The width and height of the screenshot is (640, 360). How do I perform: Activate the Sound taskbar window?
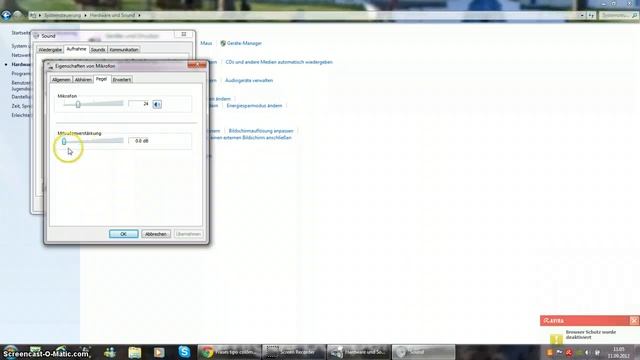click(x=423, y=352)
